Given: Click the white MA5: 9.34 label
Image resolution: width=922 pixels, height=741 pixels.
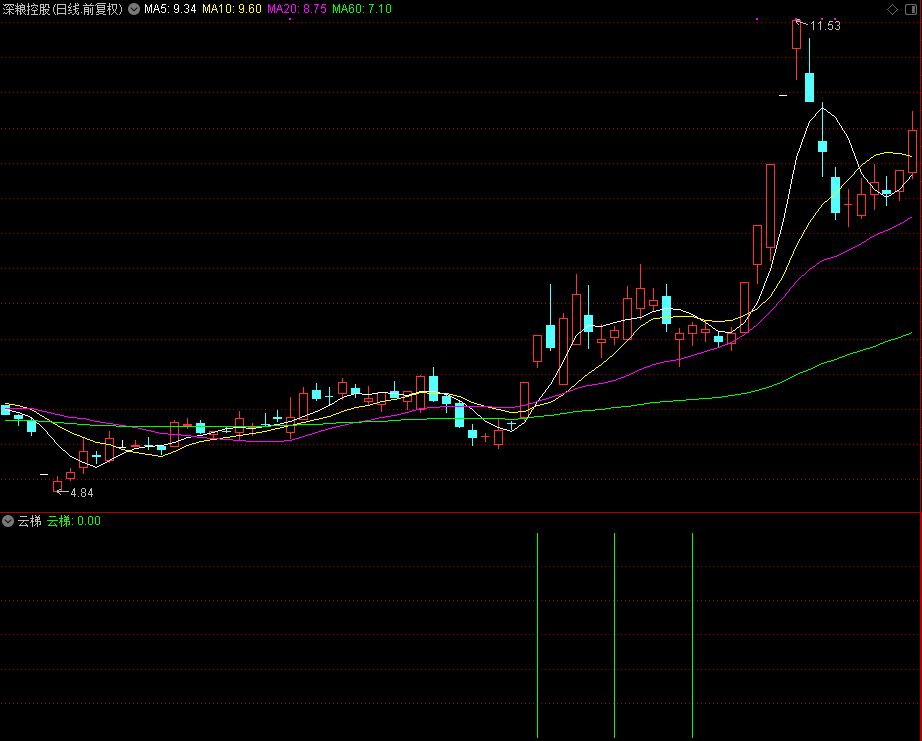Looking at the screenshot, I should (170, 9).
